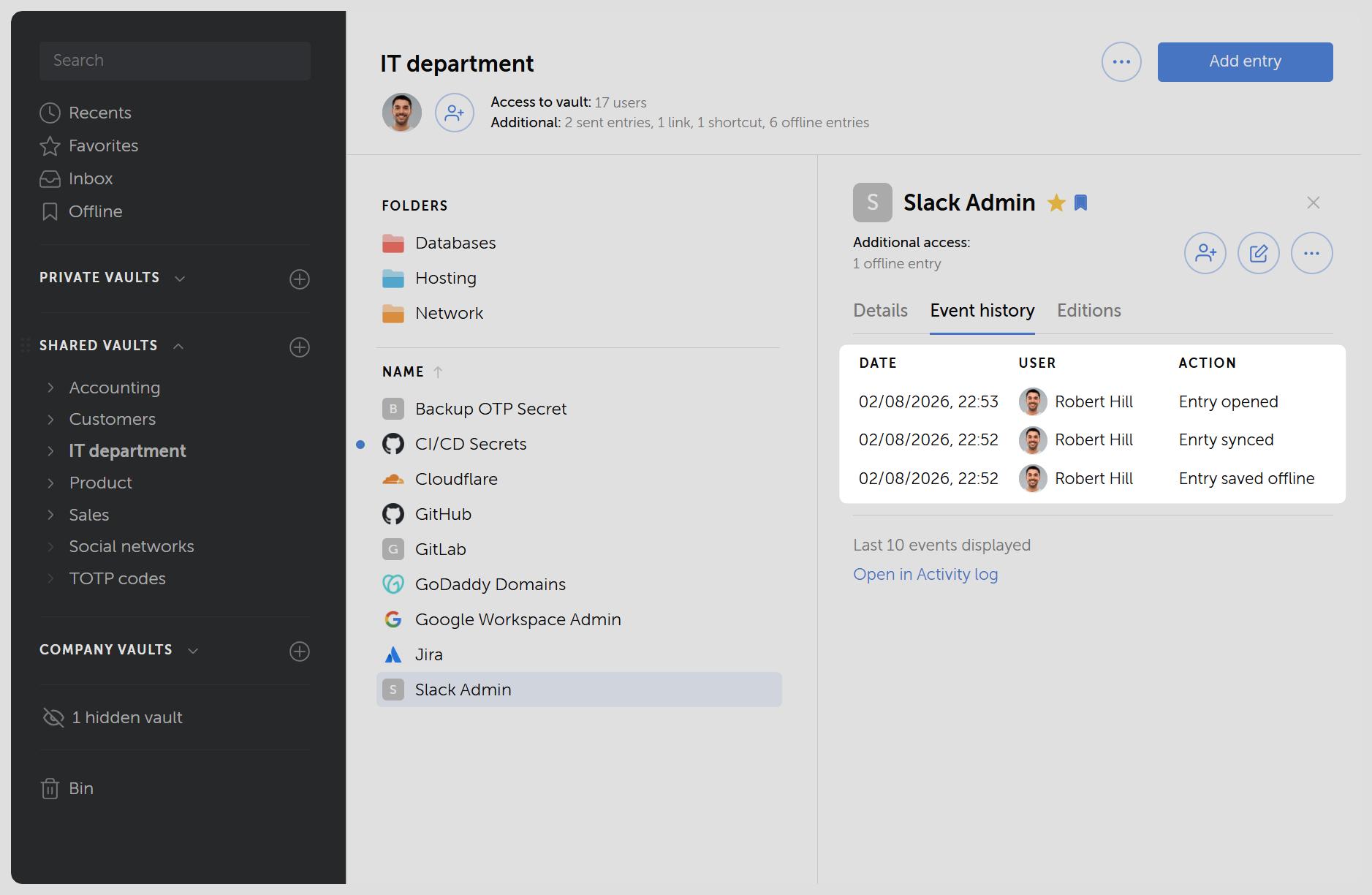Expand the Accounting vault chevron
The image size is (1372, 895).
tap(50, 388)
